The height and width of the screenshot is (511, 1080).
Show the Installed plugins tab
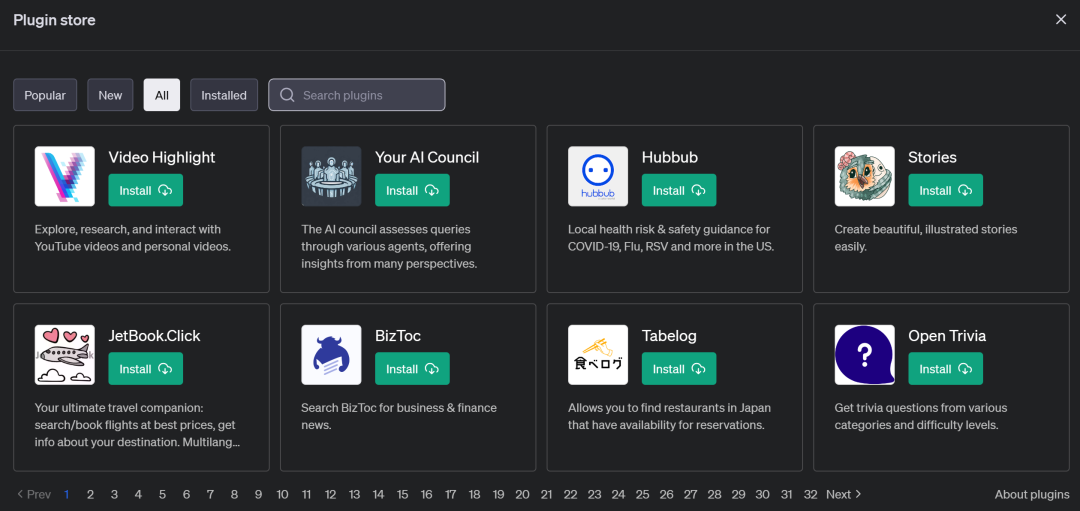pyautogui.click(x=224, y=95)
